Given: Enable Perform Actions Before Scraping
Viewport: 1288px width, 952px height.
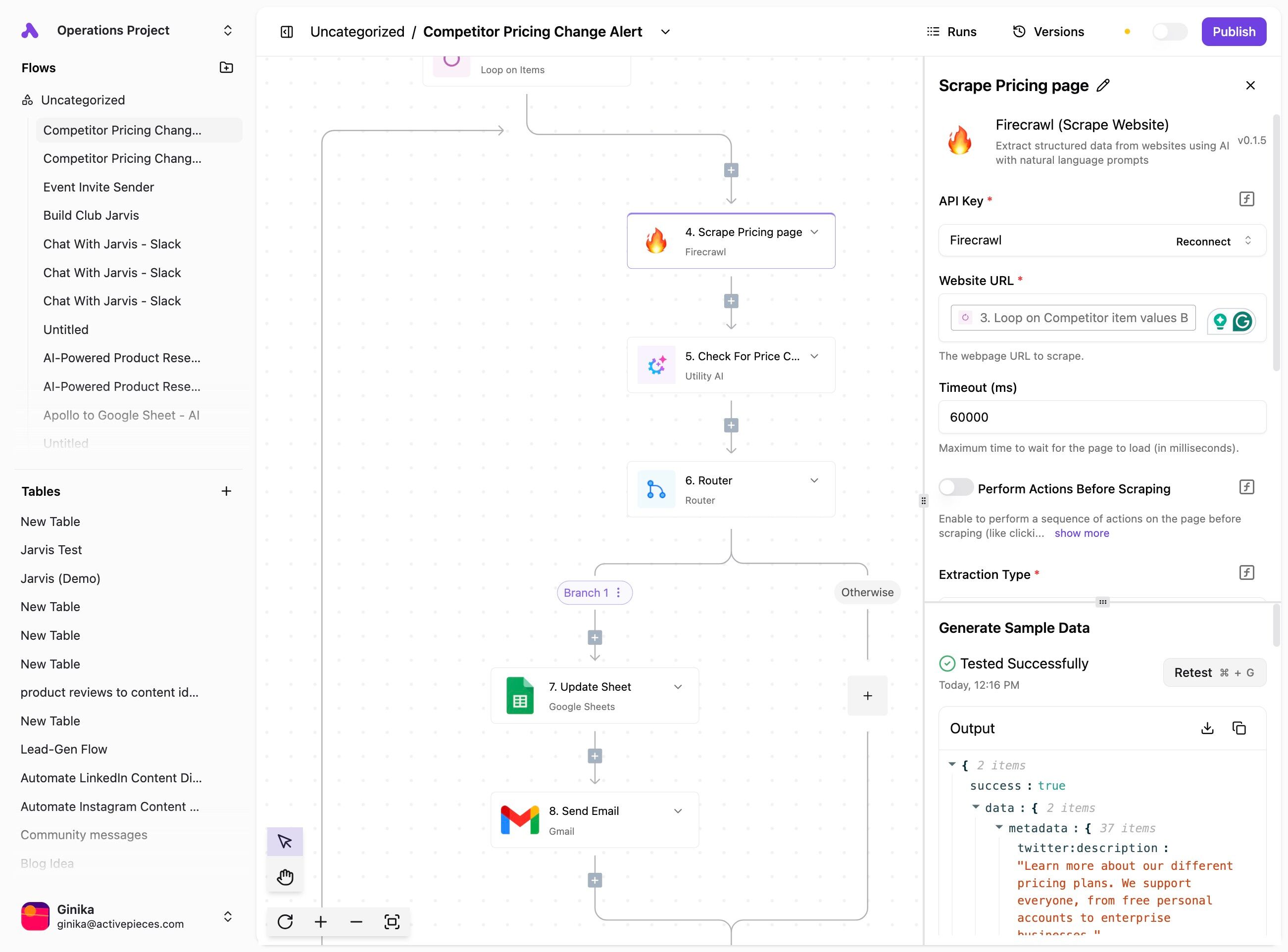Looking at the screenshot, I should [955, 487].
